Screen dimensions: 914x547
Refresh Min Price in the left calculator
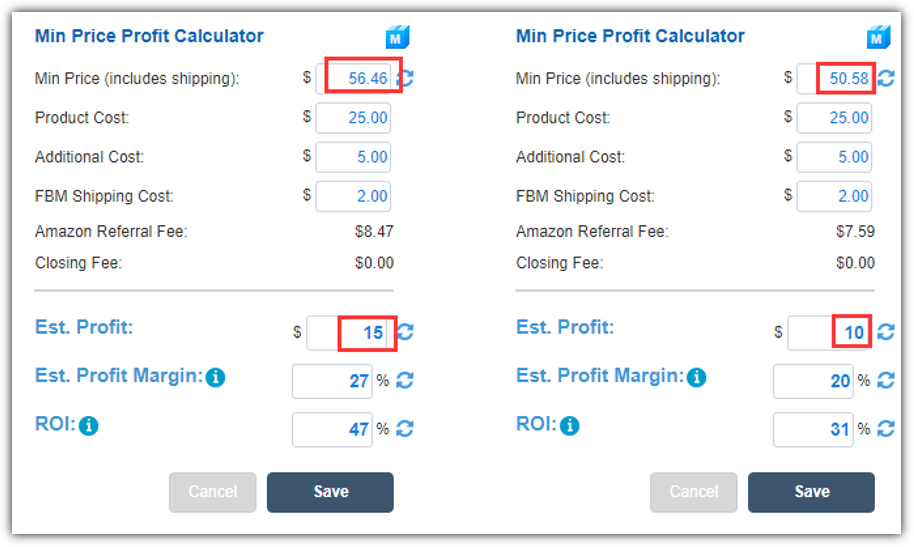coord(406,78)
